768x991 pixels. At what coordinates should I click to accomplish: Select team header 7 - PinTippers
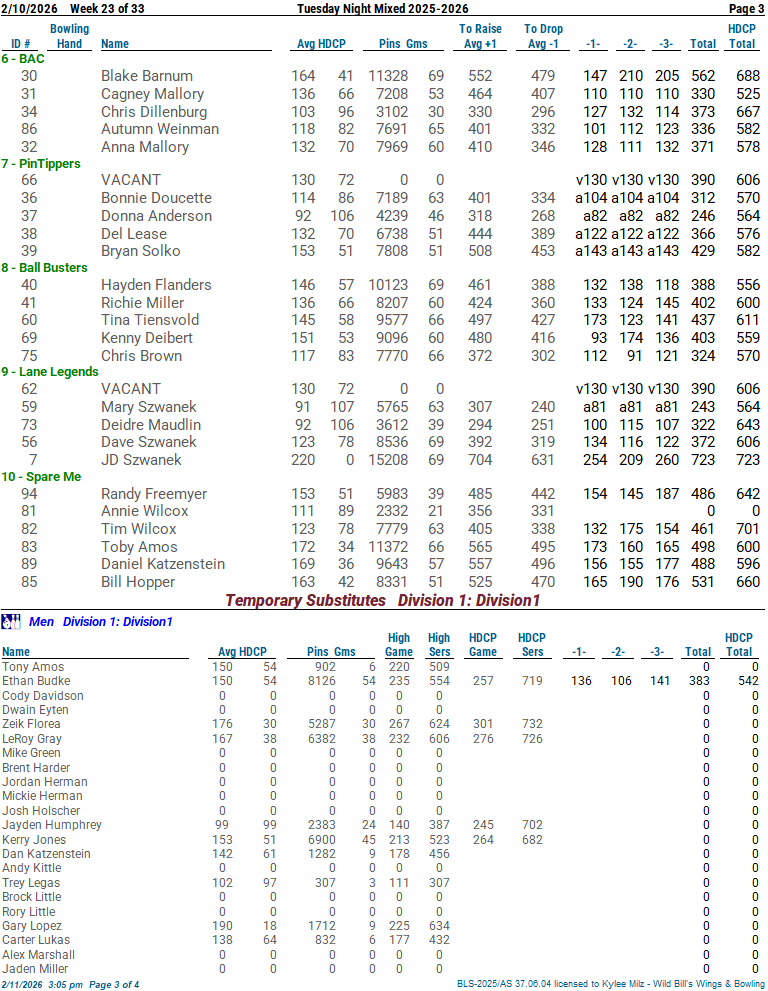(41, 164)
